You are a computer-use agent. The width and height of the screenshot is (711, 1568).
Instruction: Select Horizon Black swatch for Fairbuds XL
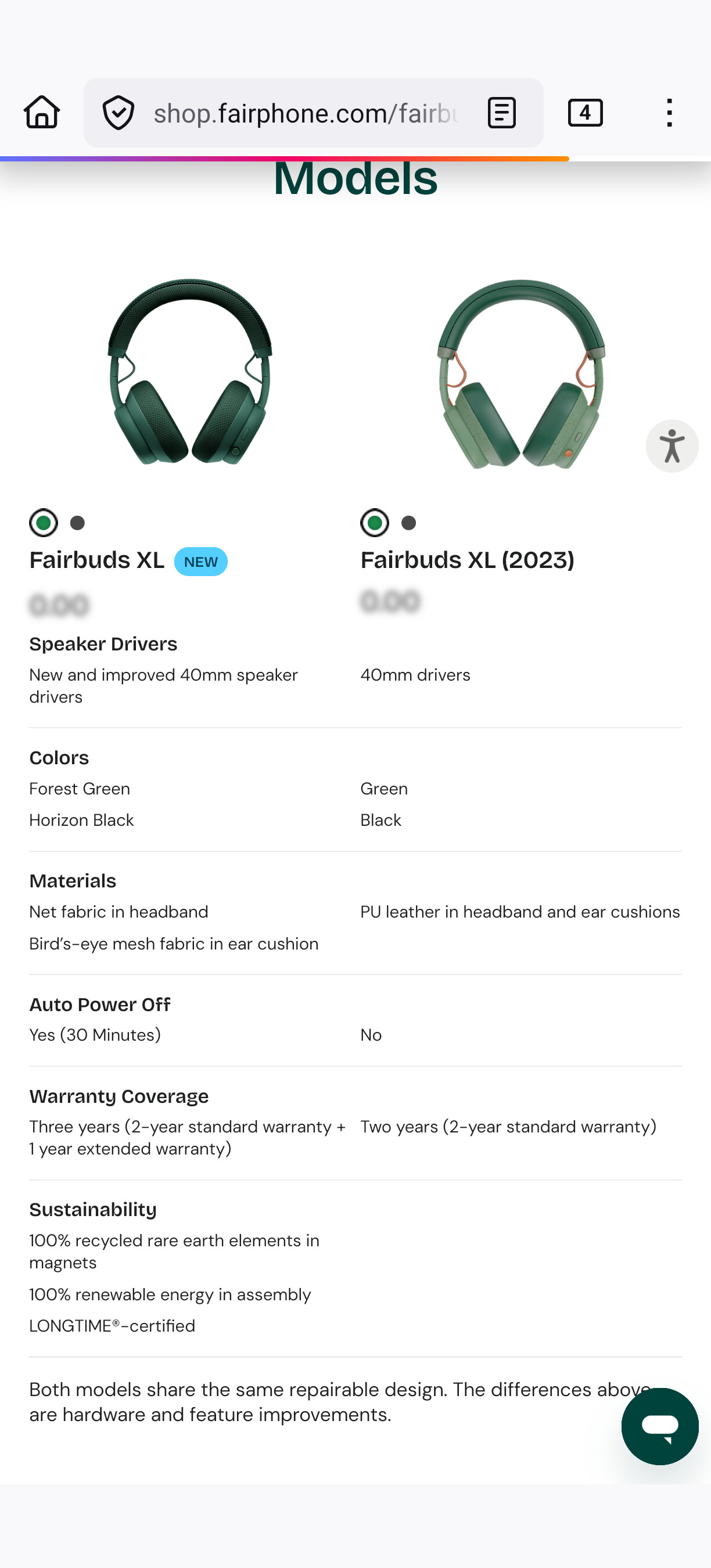(x=77, y=523)
